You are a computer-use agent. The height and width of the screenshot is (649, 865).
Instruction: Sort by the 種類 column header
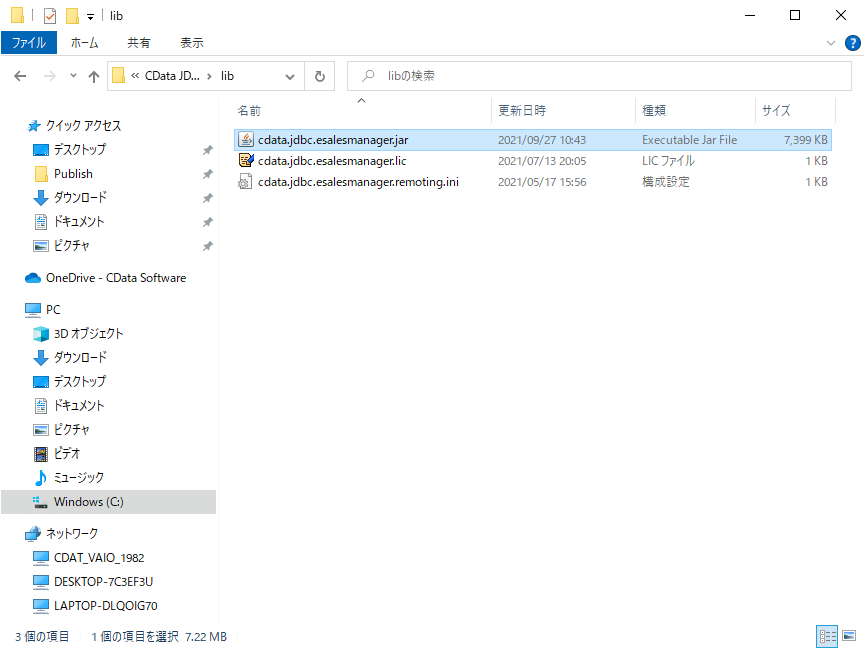pyautogui.click(x=654, y=110)
